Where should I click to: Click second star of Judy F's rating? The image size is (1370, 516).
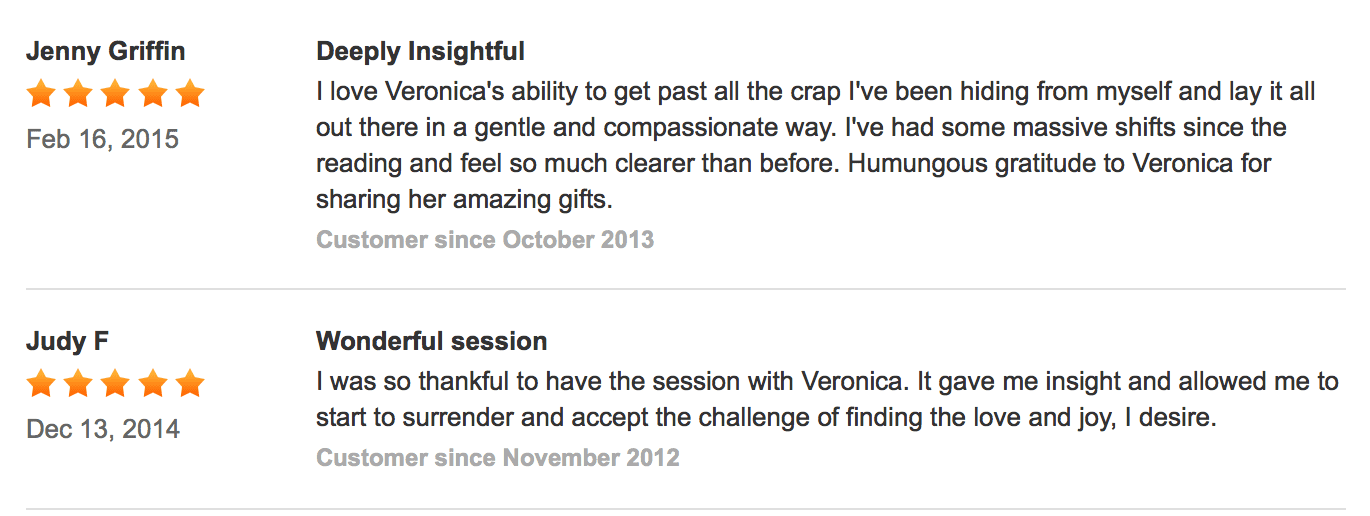(78, 384)
